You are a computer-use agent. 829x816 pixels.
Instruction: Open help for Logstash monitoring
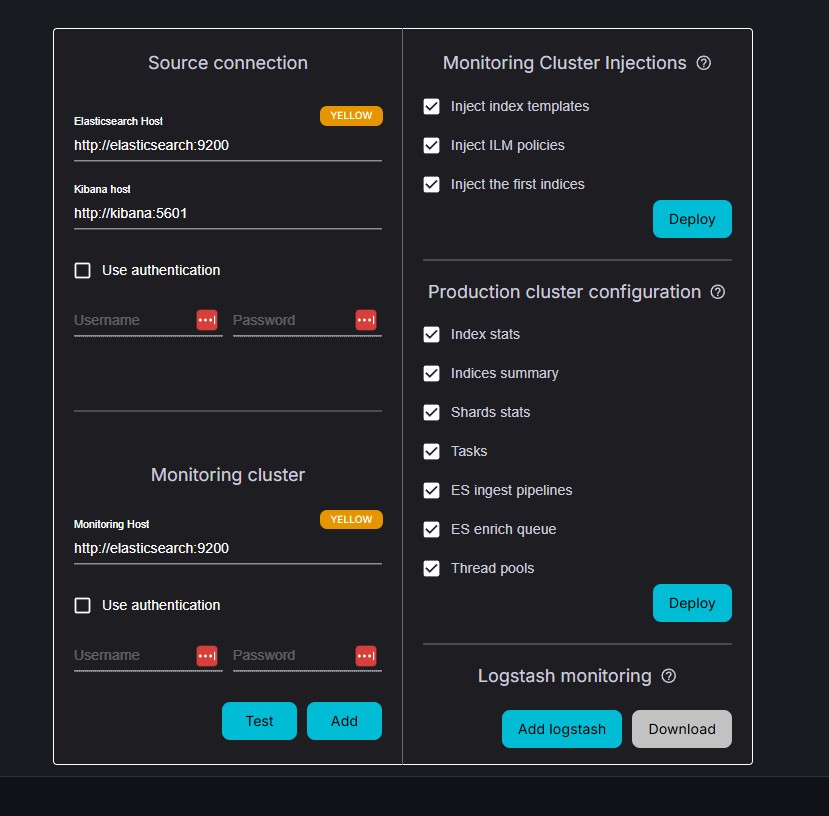tap(668, 676)
